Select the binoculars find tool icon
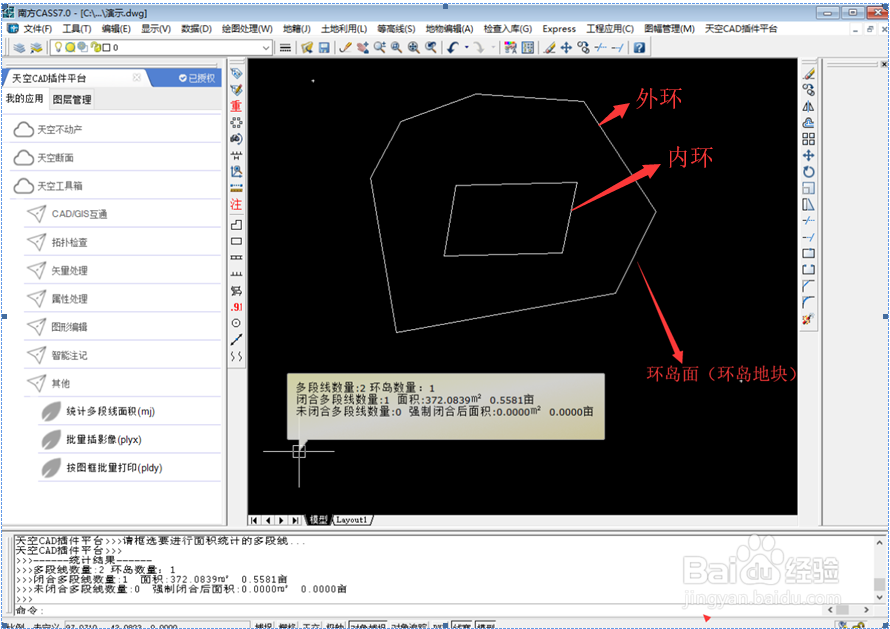Image resolution: width=890 pixels, height=629 pixels. pos(236,139)
